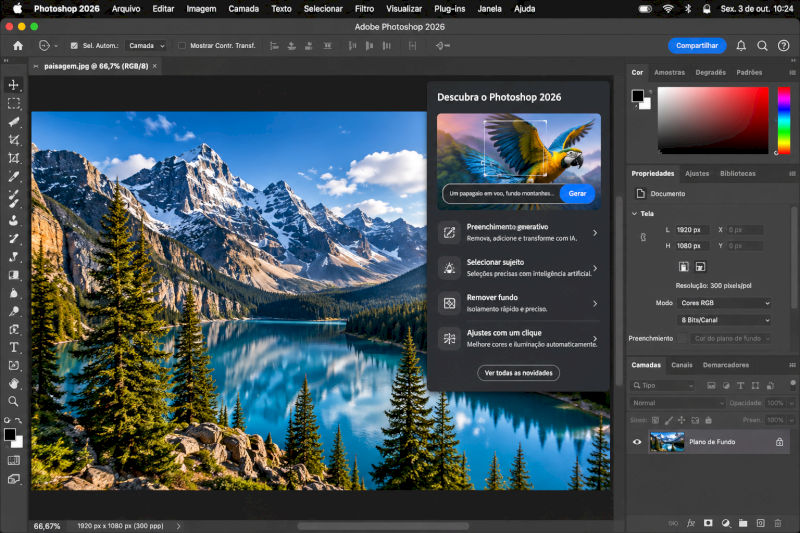The height and width of the screenshot is (533, 800).
Task: Select the Move tool
Action: pos(13,85)
